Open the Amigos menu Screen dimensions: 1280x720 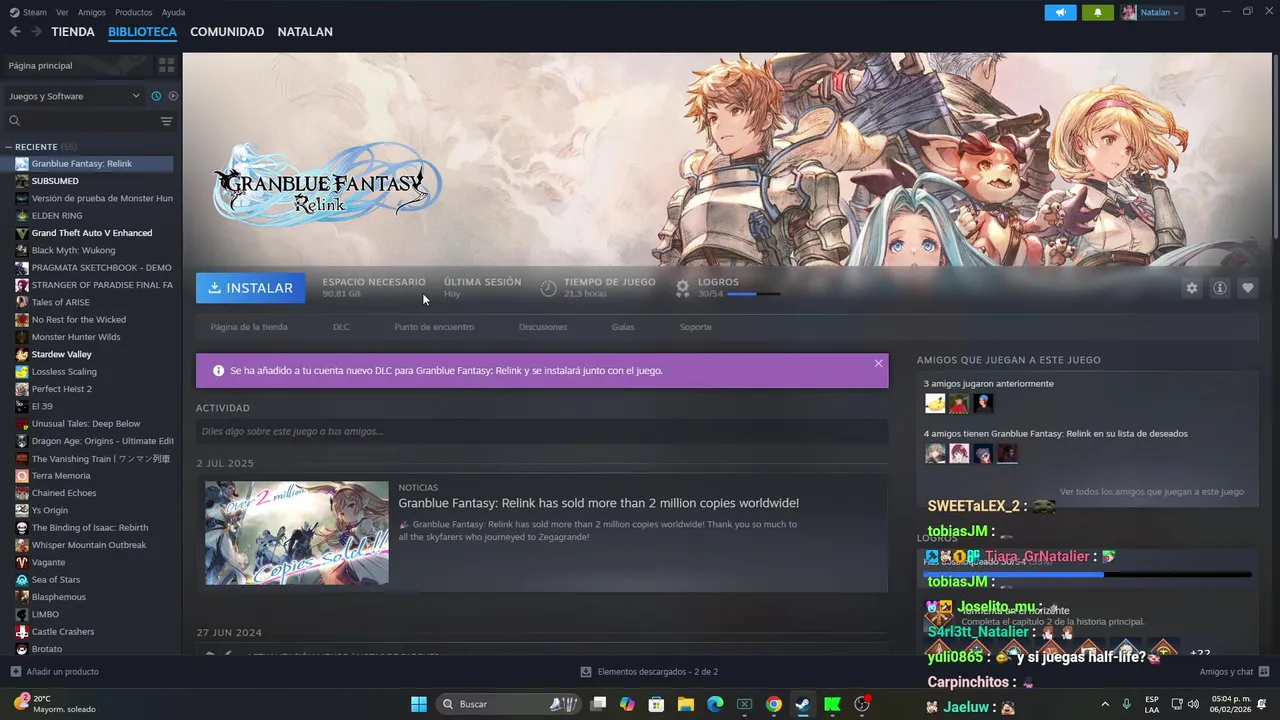point(92,12)
